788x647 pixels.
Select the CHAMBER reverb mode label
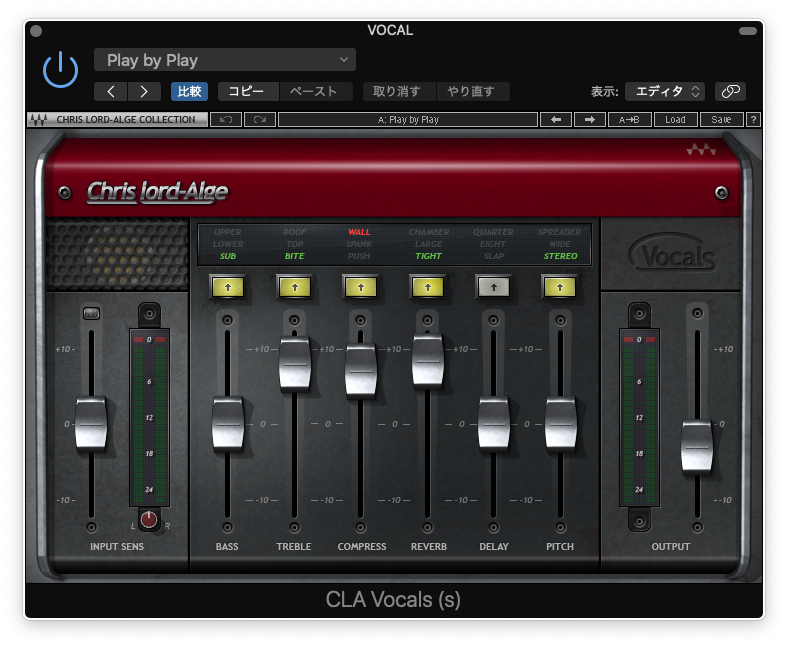pyautogui.click(x=429, y=232)
